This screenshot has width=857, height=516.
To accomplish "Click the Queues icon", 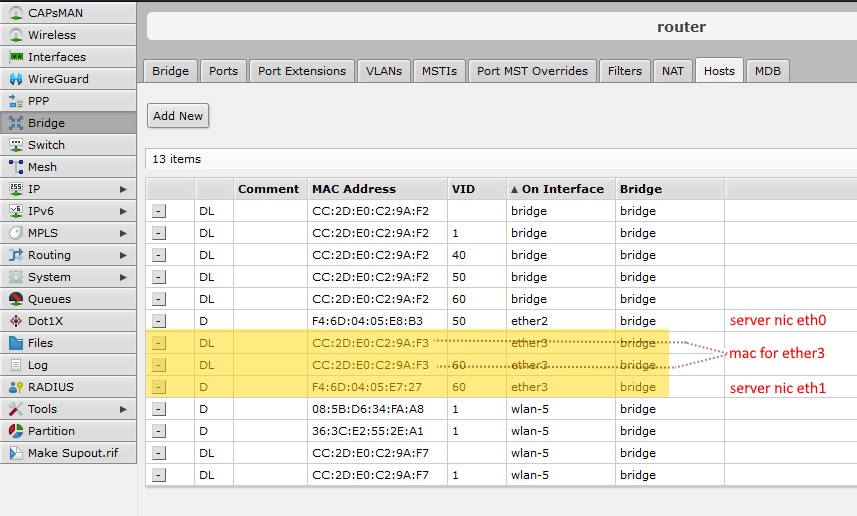I will click(16, 298).
